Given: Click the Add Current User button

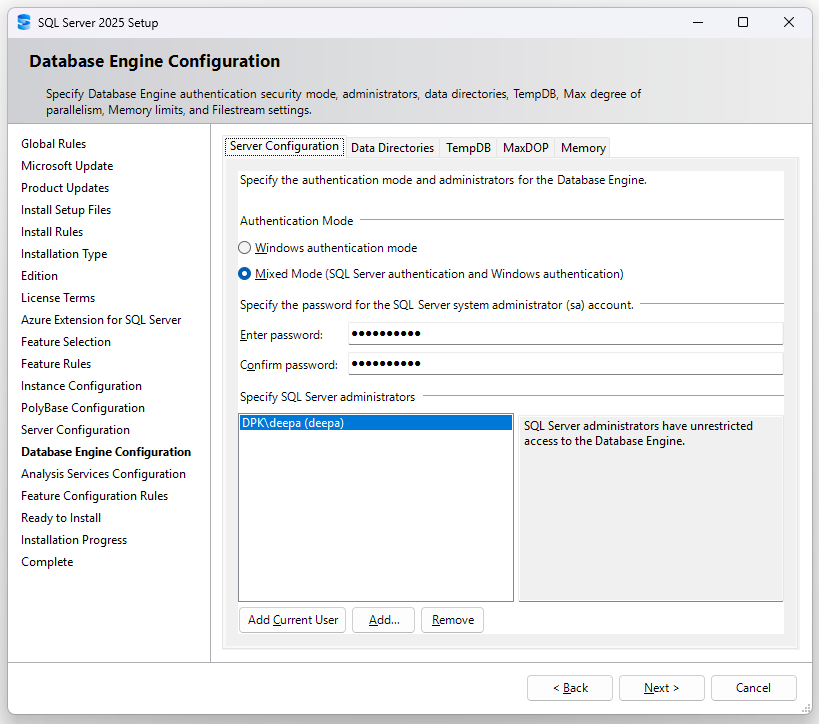Looking at the screenshot, I should pyautogui.click(x=292, y=620).
